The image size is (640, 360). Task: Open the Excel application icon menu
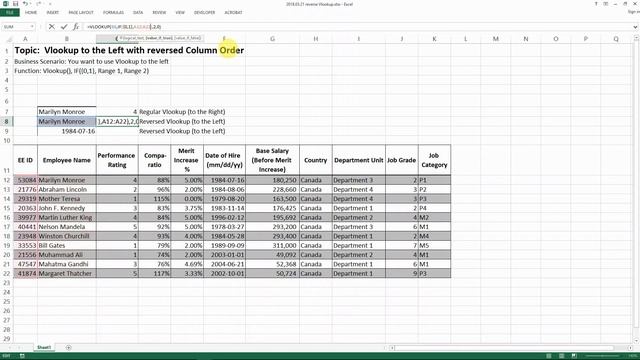(6, 4)
